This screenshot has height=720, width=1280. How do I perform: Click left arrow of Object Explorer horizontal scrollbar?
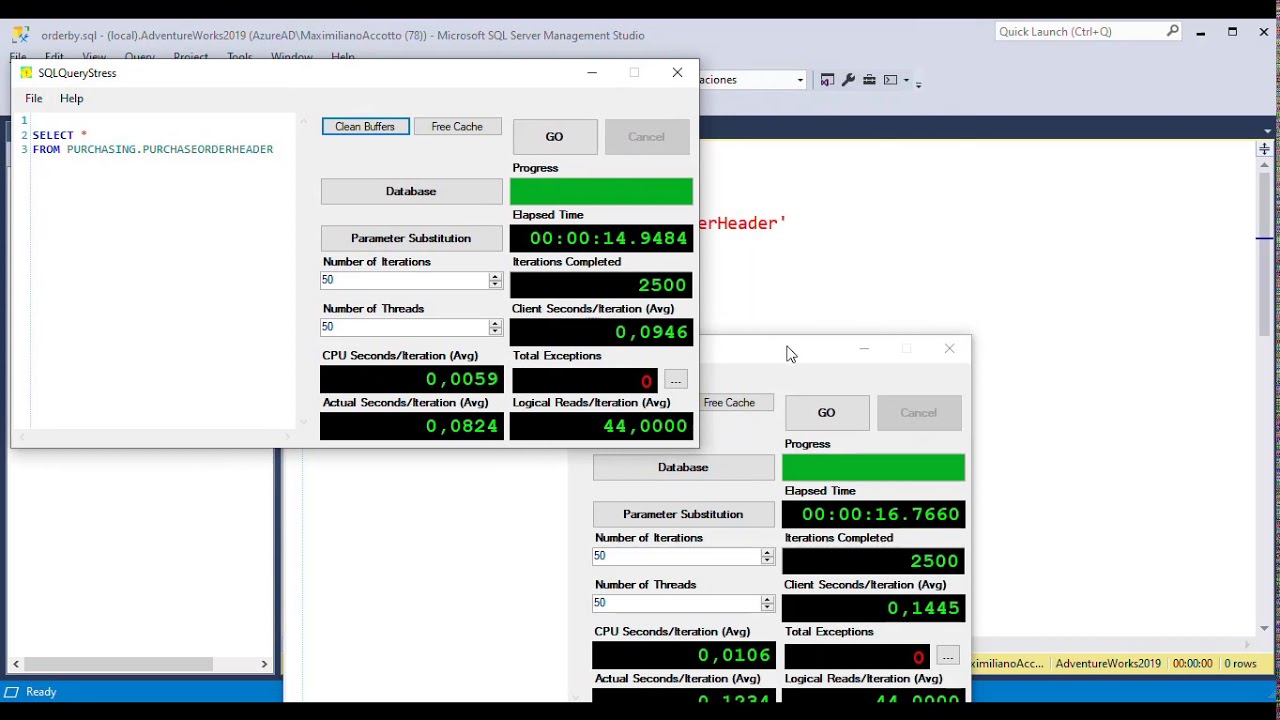[16, 664]
